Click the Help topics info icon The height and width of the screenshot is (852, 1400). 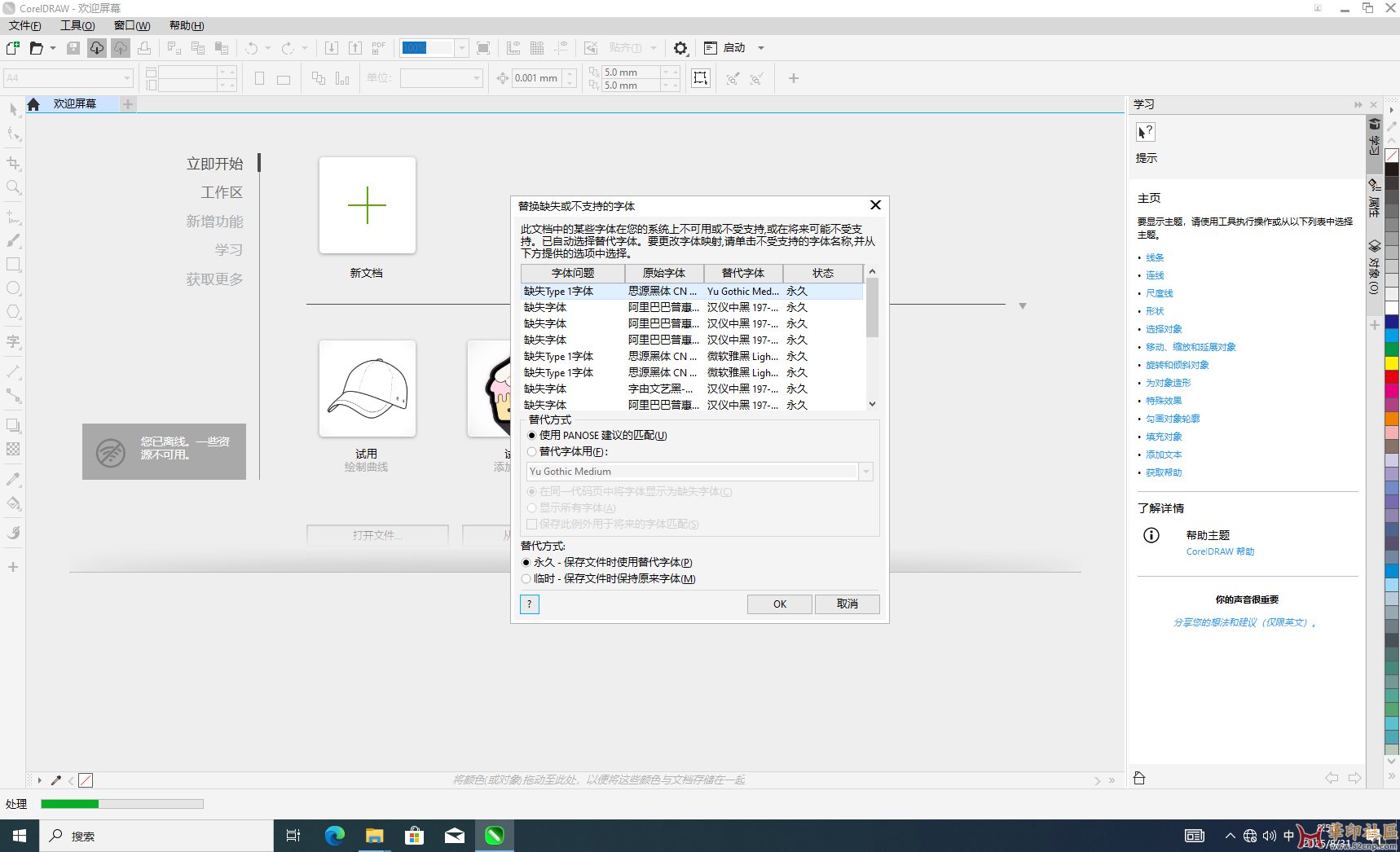1151,535
